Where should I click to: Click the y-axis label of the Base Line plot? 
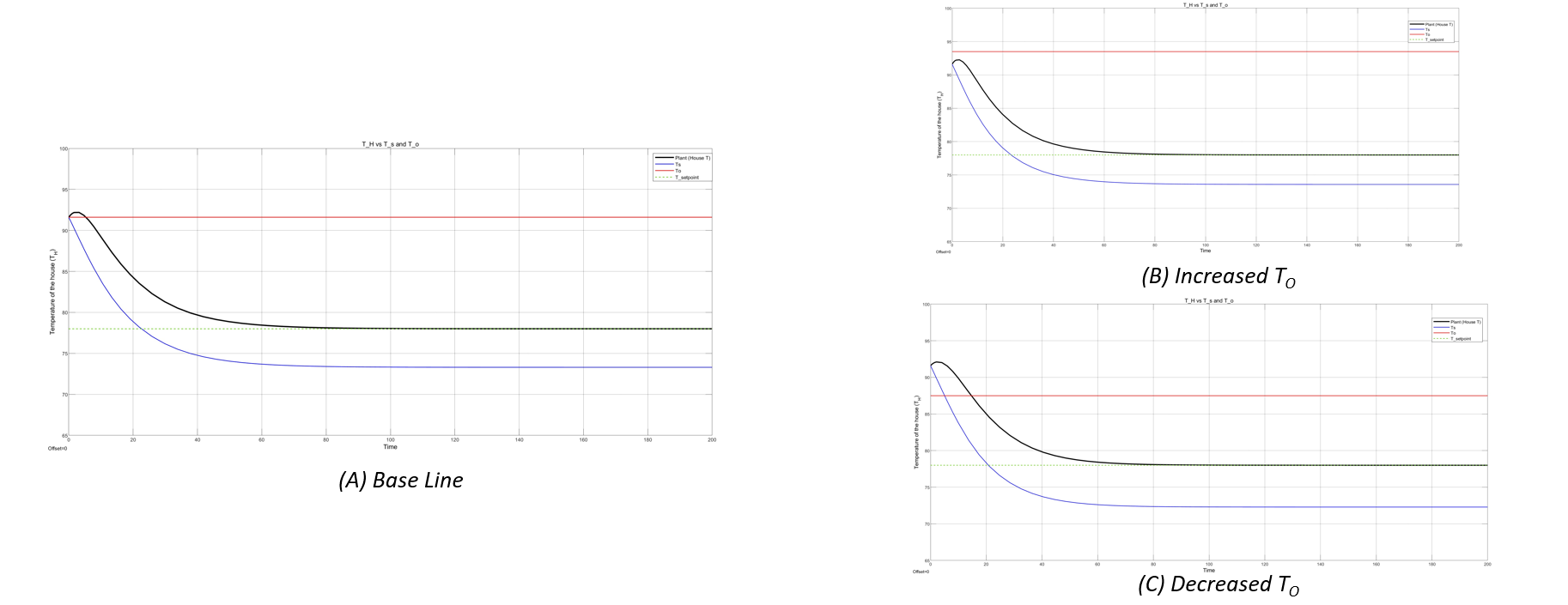pyautogui.click(x=52, y=292)
